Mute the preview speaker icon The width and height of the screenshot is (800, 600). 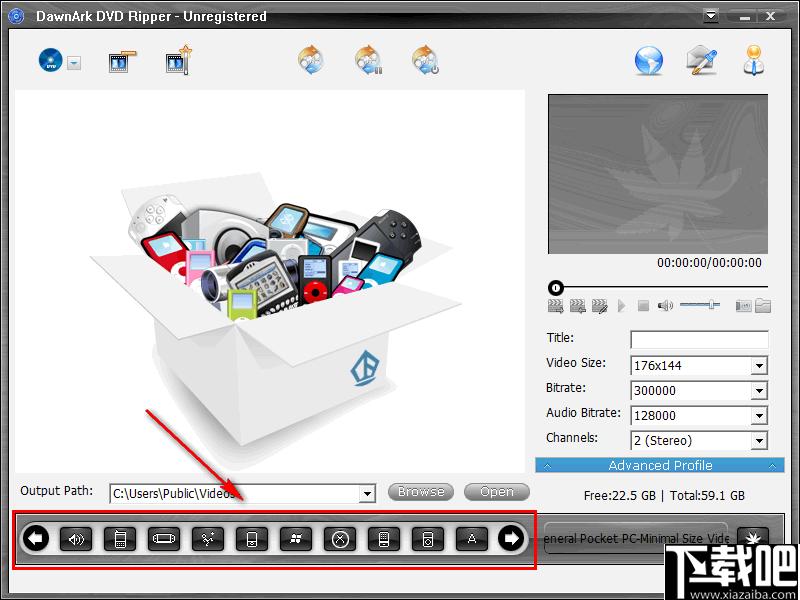click(665, 306)
